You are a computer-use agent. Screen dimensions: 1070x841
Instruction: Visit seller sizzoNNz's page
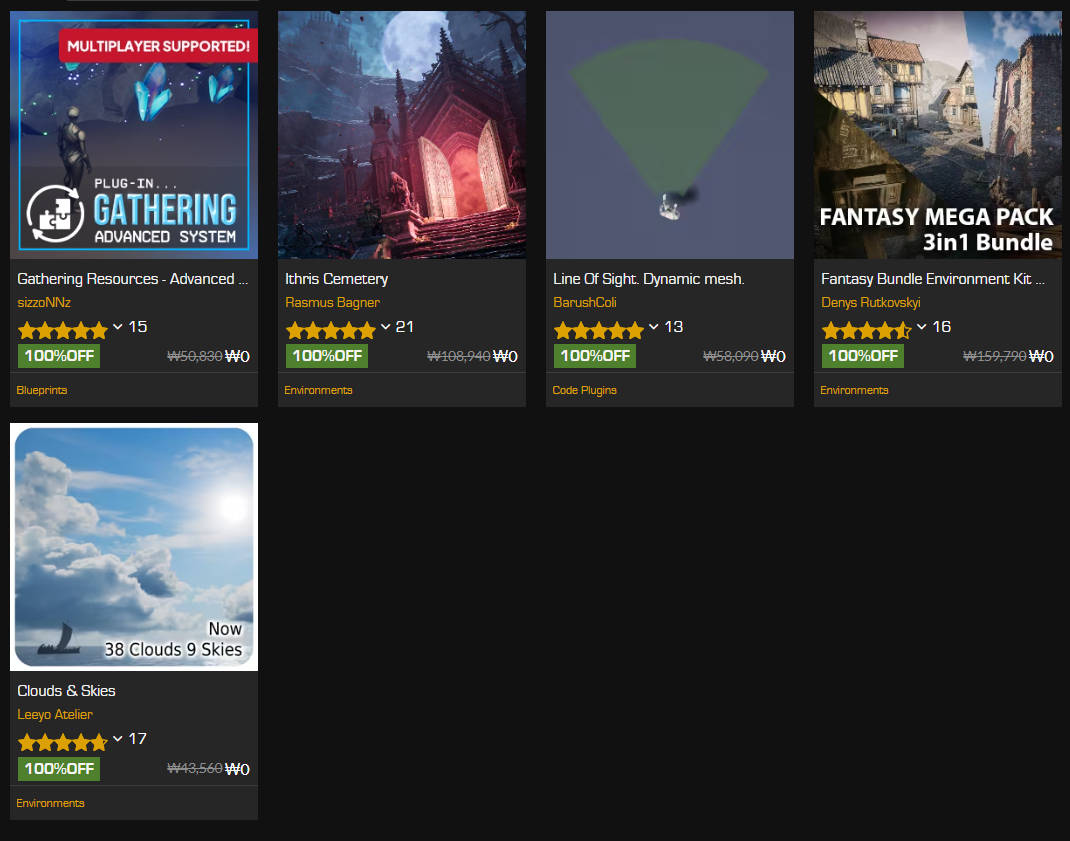[44, 302]
